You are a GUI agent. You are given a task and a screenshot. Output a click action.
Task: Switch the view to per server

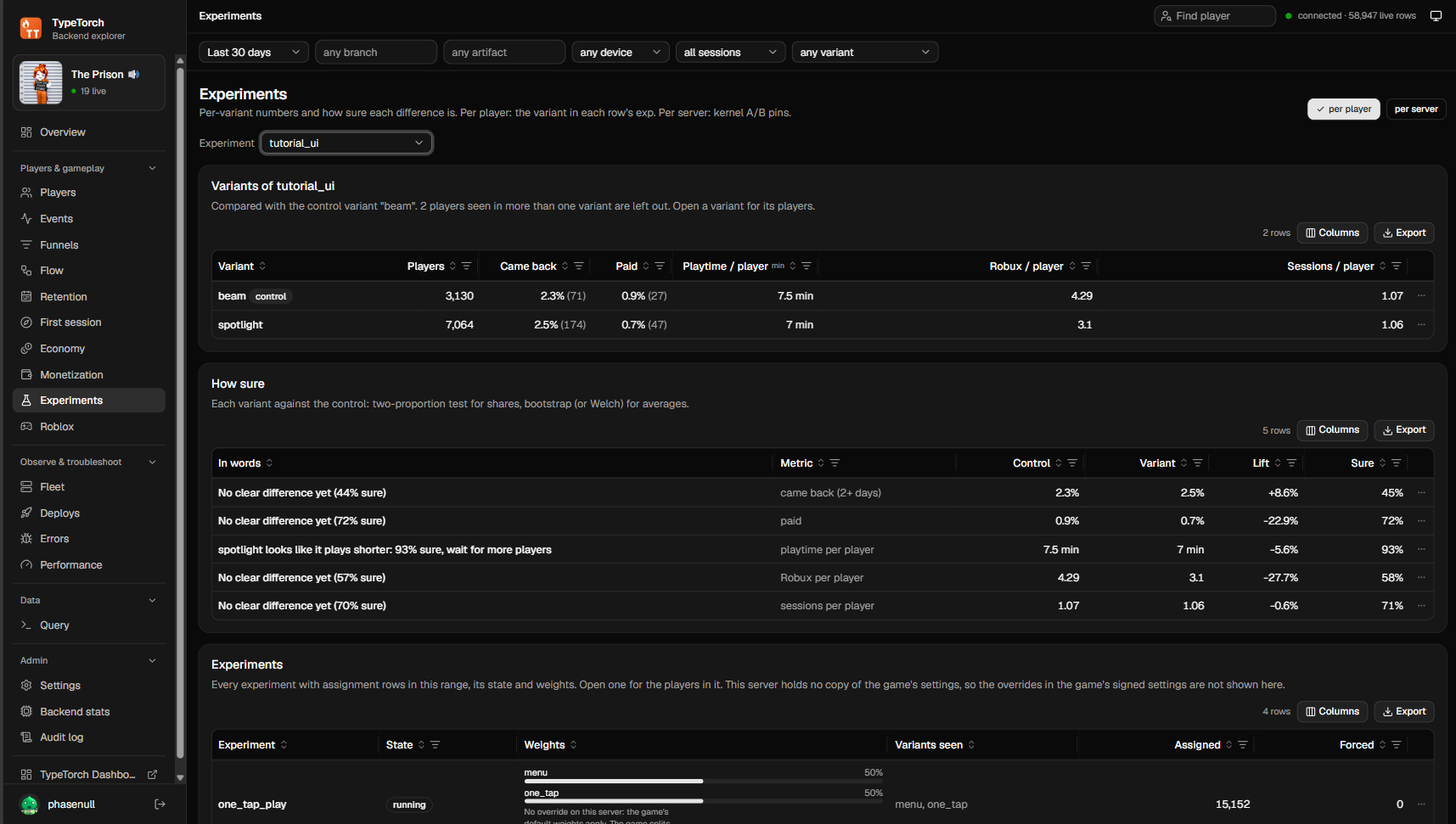[1416, 109]
